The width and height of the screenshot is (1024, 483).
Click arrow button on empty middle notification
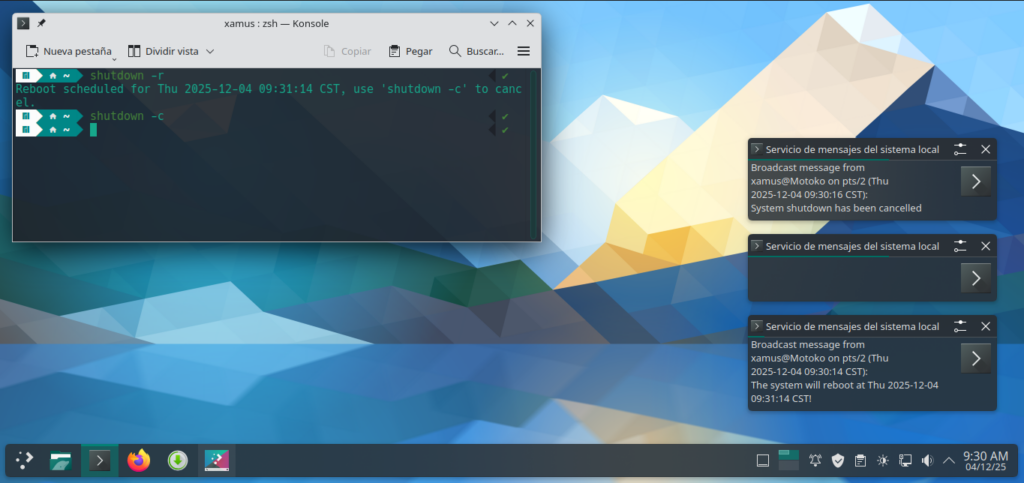[x=976, y=278]
